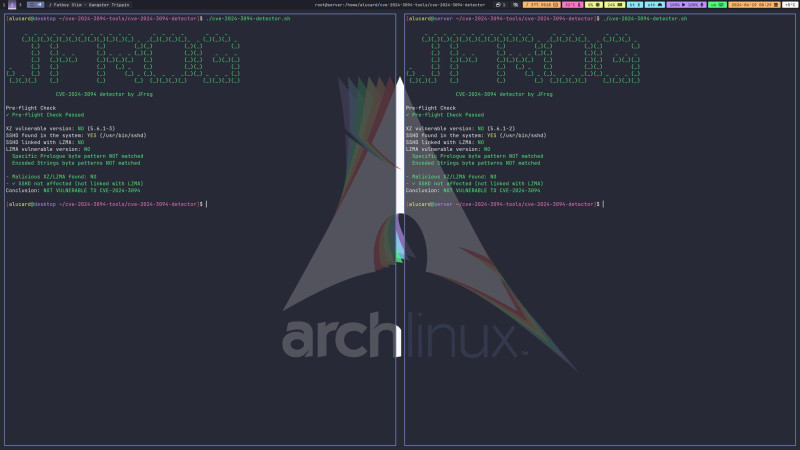Viewport: 800px width, 450px height.
Task: Open the memory usage 24% module
Action: pyautogui.click(x=614, y=5)
